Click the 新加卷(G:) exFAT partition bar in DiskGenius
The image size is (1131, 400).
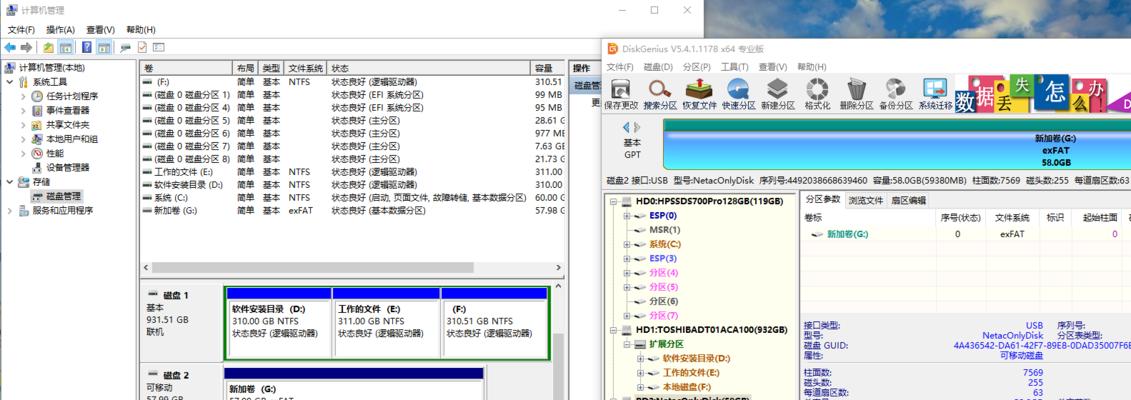(x=897, y=144)
